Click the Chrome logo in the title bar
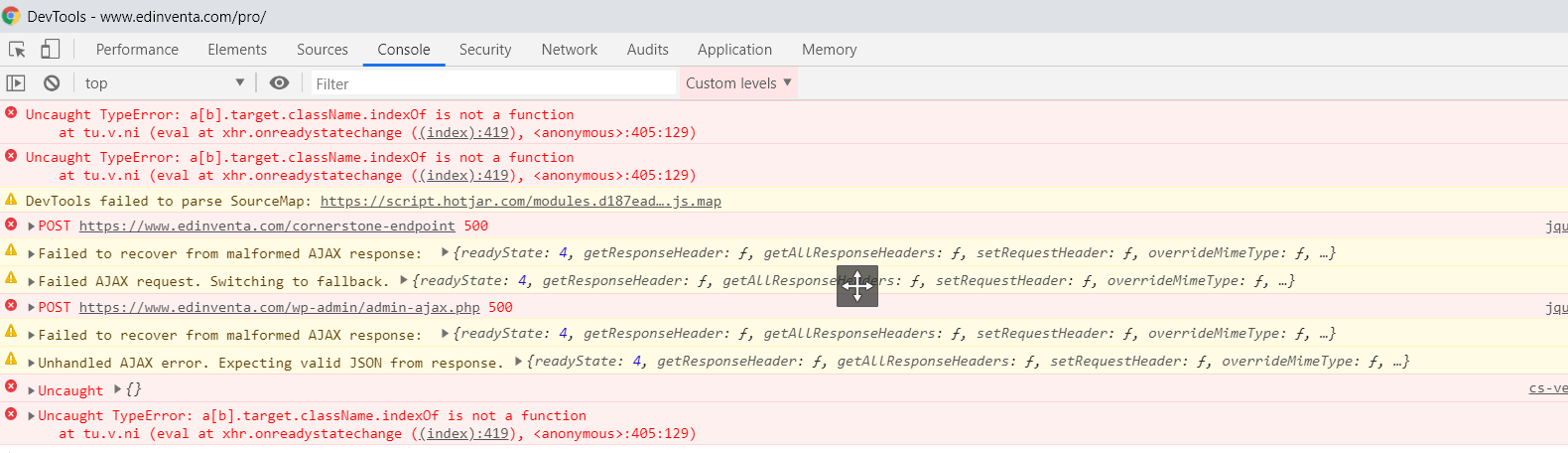The height and width of the screenshot is (453, 1568). (x=11, y=16)
